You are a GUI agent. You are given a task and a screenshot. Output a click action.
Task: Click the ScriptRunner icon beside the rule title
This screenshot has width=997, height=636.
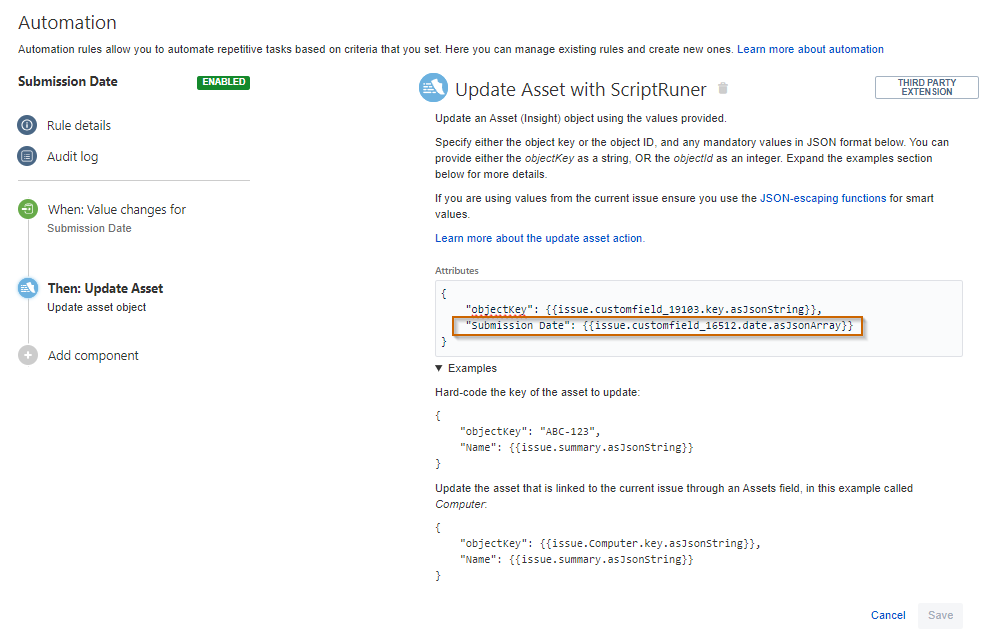tap(432, 87)
